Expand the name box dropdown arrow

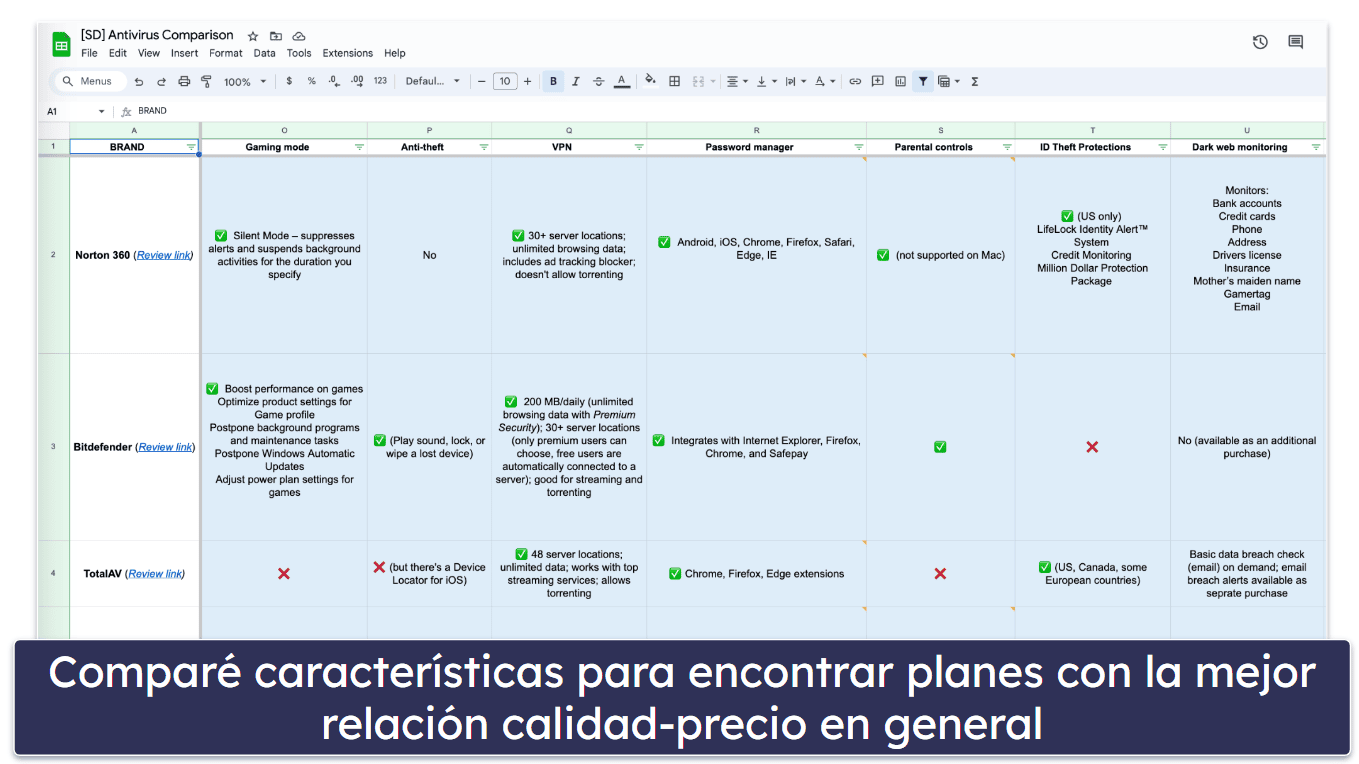pos(101,111)
